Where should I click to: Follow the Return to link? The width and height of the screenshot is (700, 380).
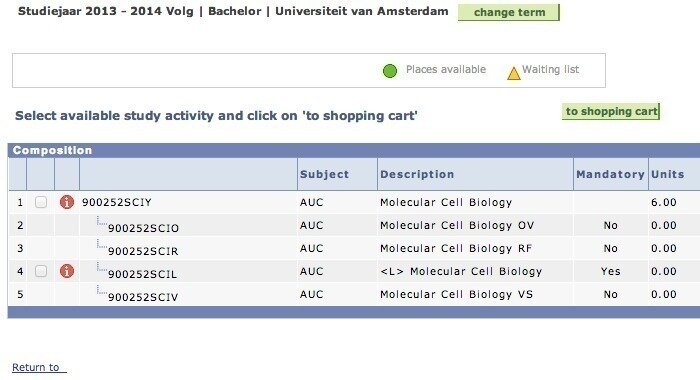click(39, 367)
